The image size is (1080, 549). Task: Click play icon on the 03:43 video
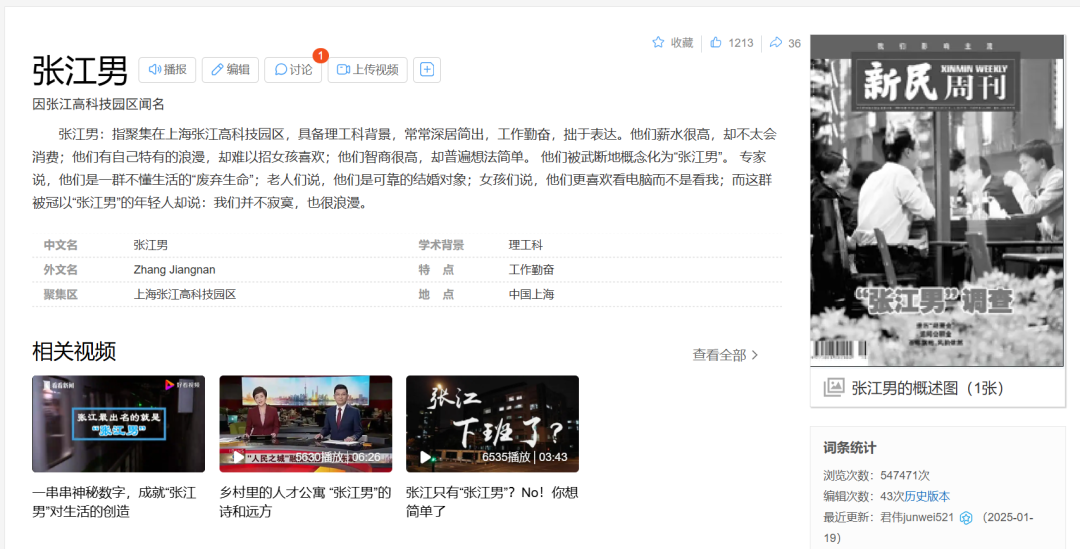pos(426,457)
